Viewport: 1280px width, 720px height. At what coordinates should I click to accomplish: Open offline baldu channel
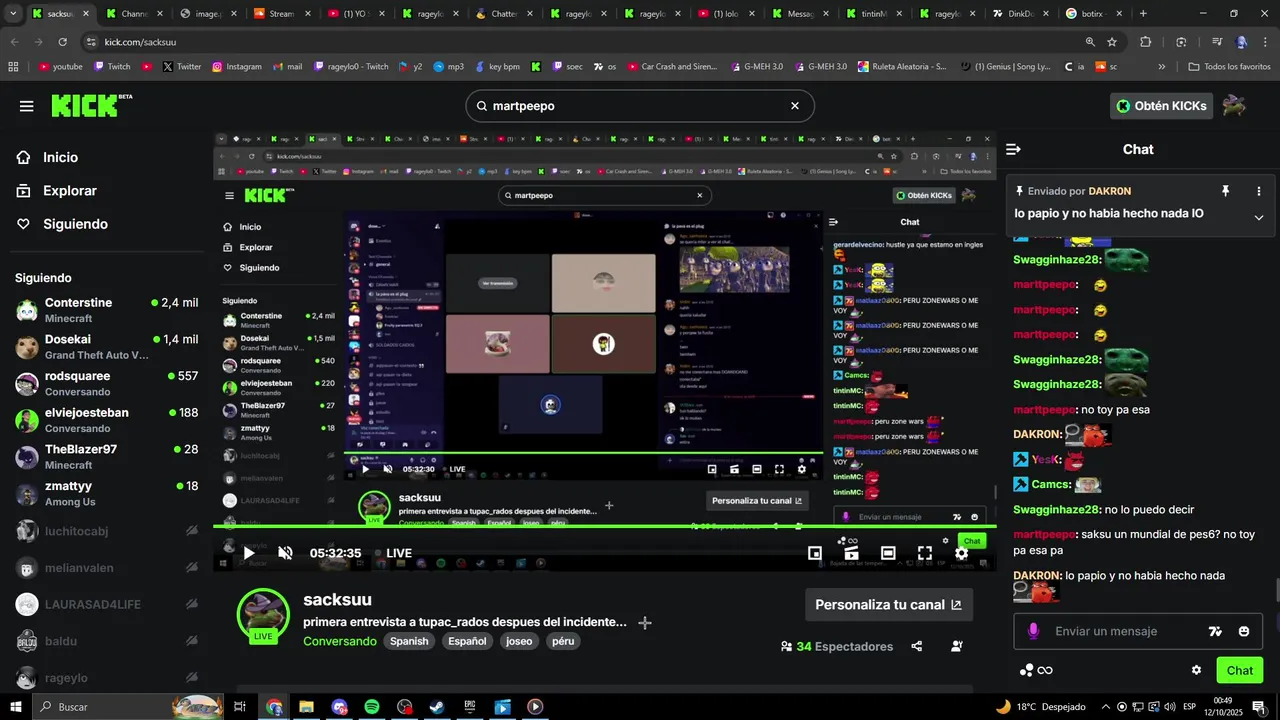click(106, 641)
